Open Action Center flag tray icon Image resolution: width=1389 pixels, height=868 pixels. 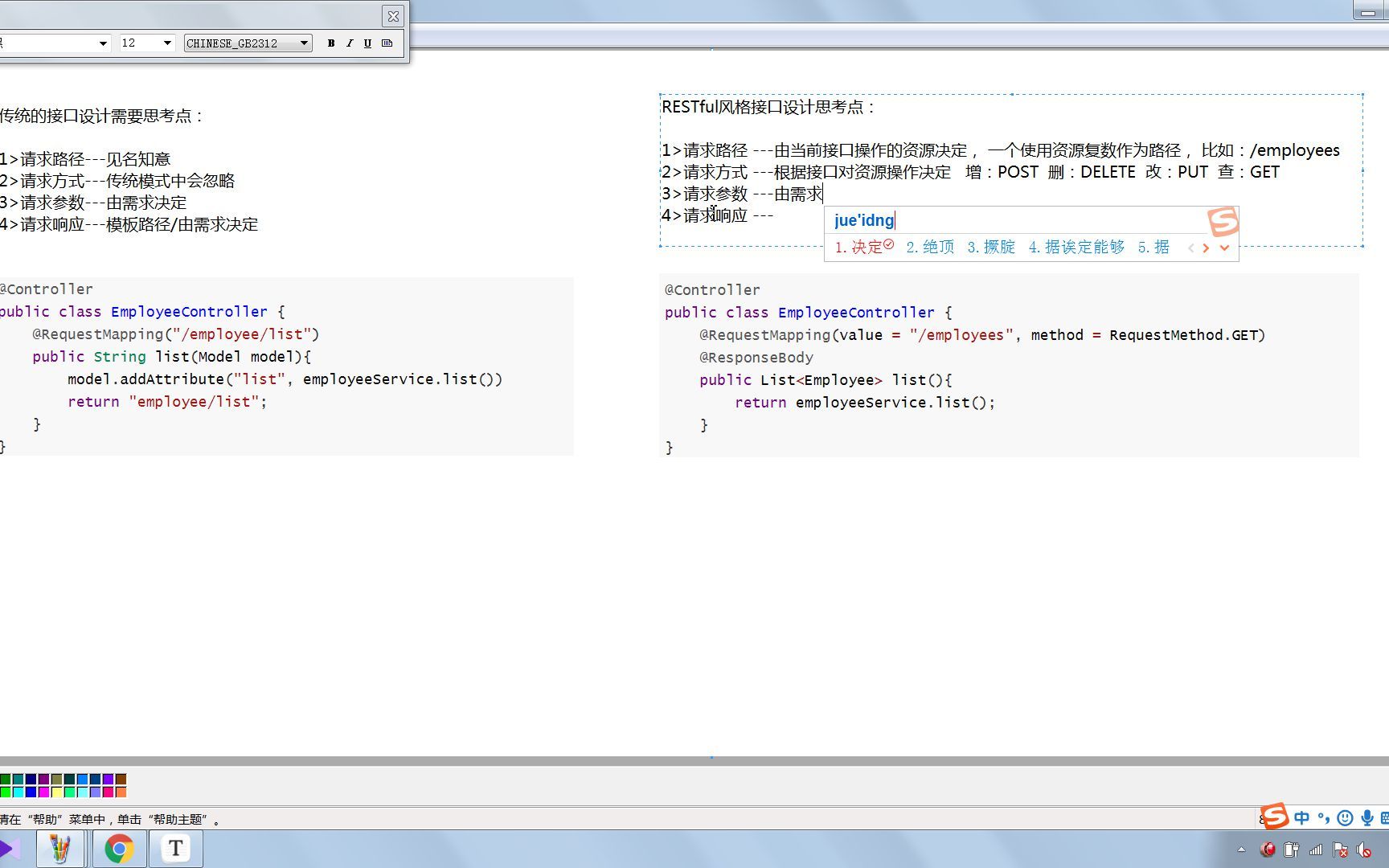click(x=1340, y=850)
